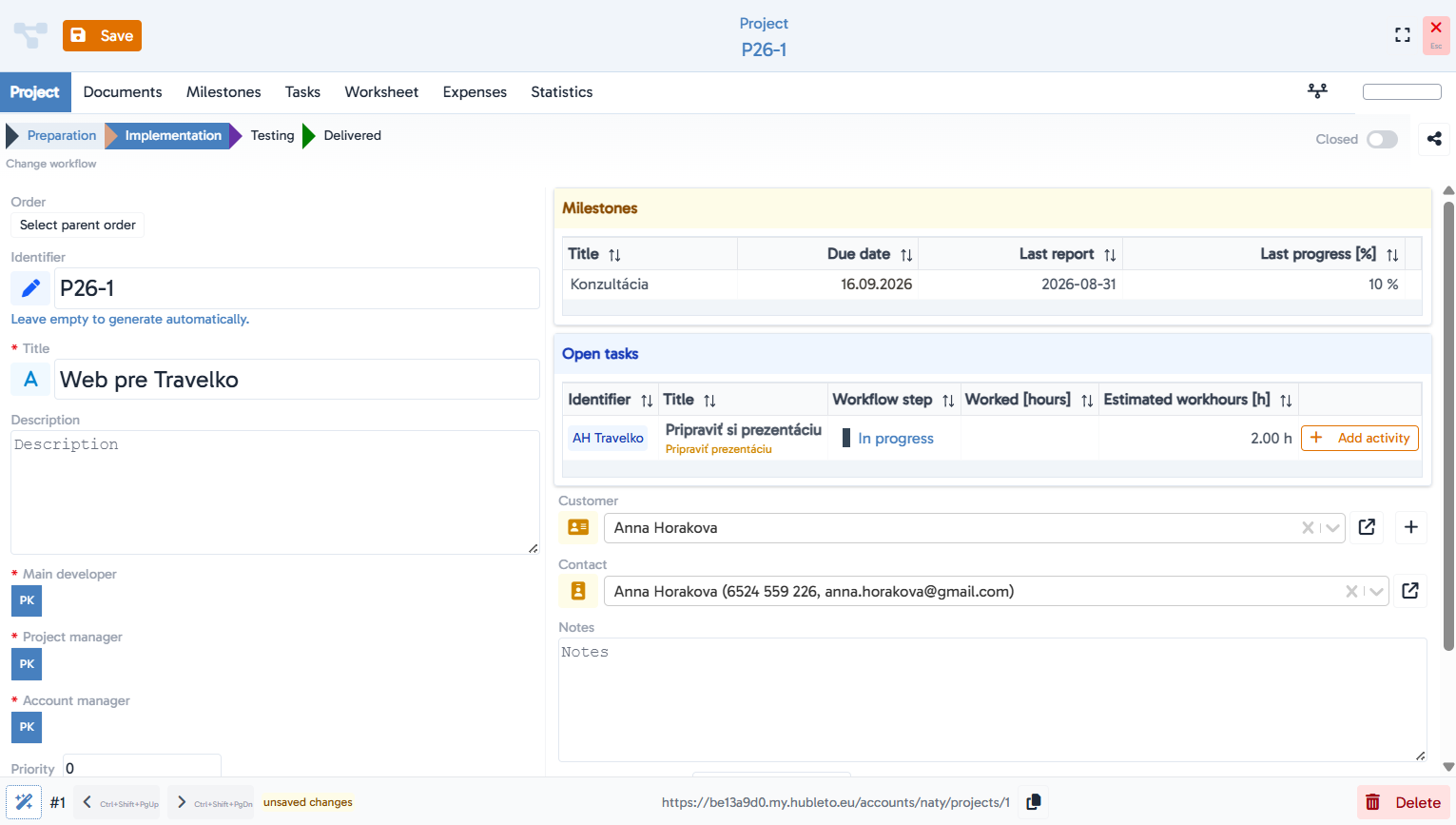Switch to the Worksheet tab

(381, 92)
